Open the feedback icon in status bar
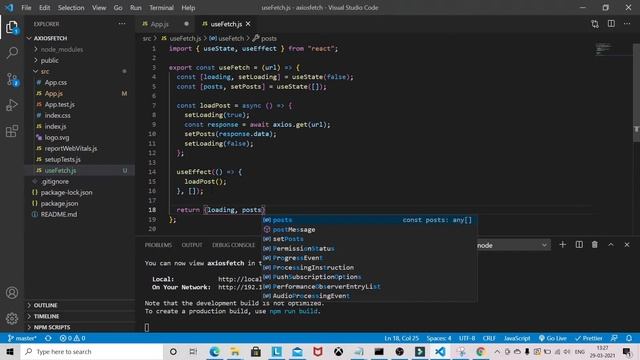Screen dimensions: 640x360 pyautogui.click(x=614, y=338)
